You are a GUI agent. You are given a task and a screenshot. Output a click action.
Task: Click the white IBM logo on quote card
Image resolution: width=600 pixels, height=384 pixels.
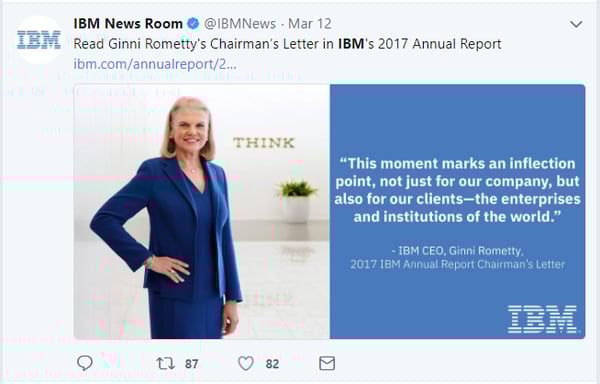coord(543,319)
